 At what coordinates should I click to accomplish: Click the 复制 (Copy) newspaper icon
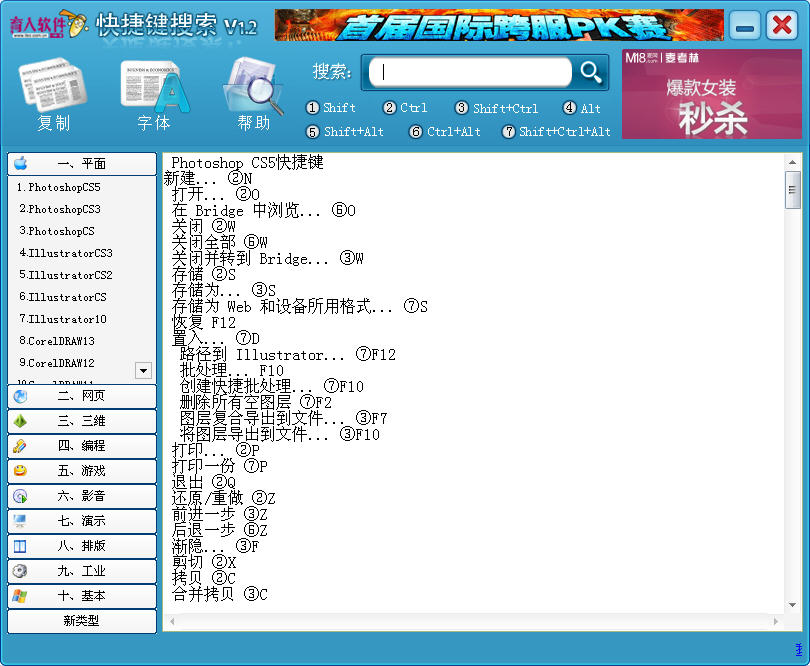[x=53, y=94]
